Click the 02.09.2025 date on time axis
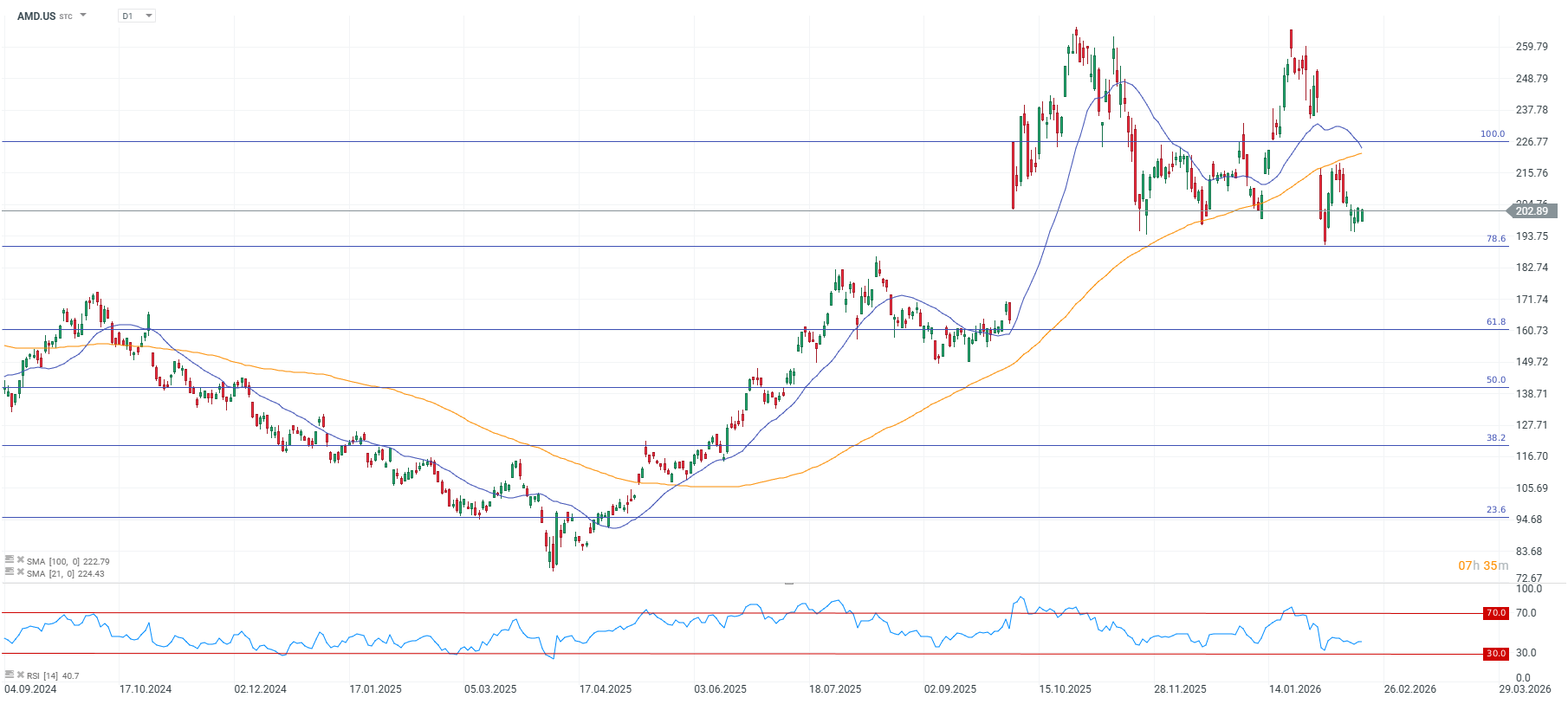This screenshot has width=1568, height=704. click(950, 689)
